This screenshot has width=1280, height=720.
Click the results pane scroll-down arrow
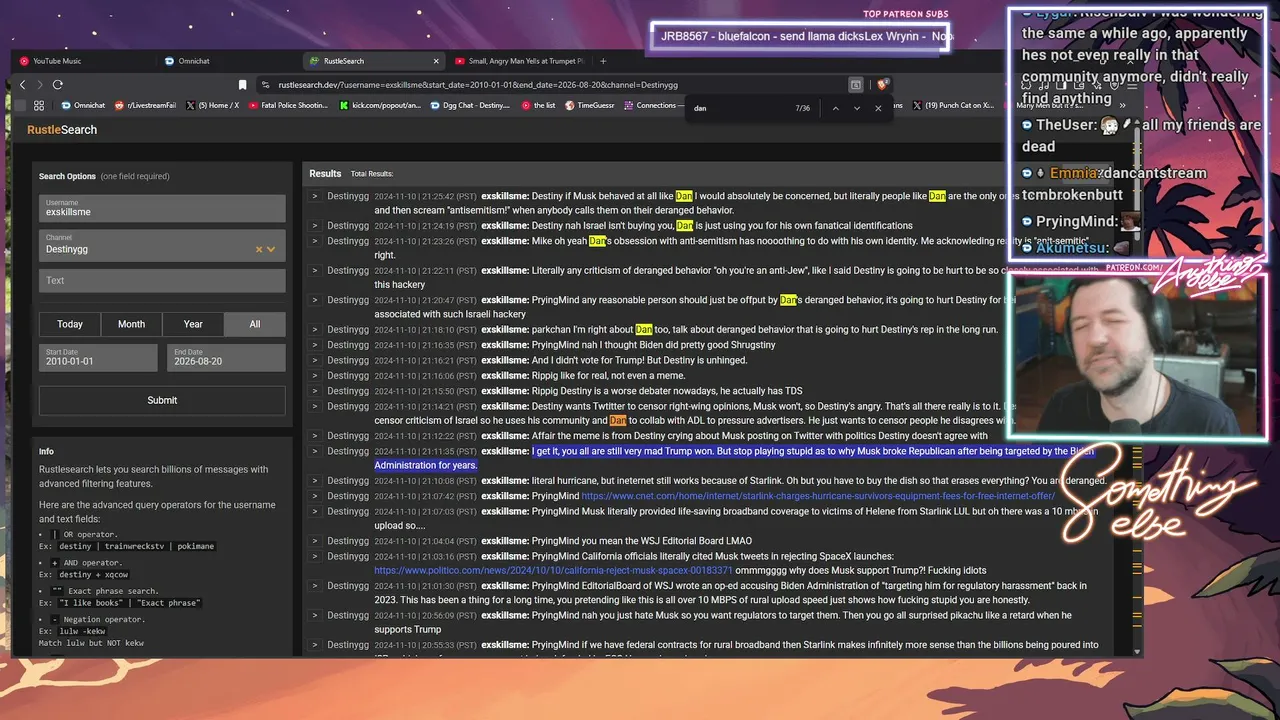click(1136, 651)
